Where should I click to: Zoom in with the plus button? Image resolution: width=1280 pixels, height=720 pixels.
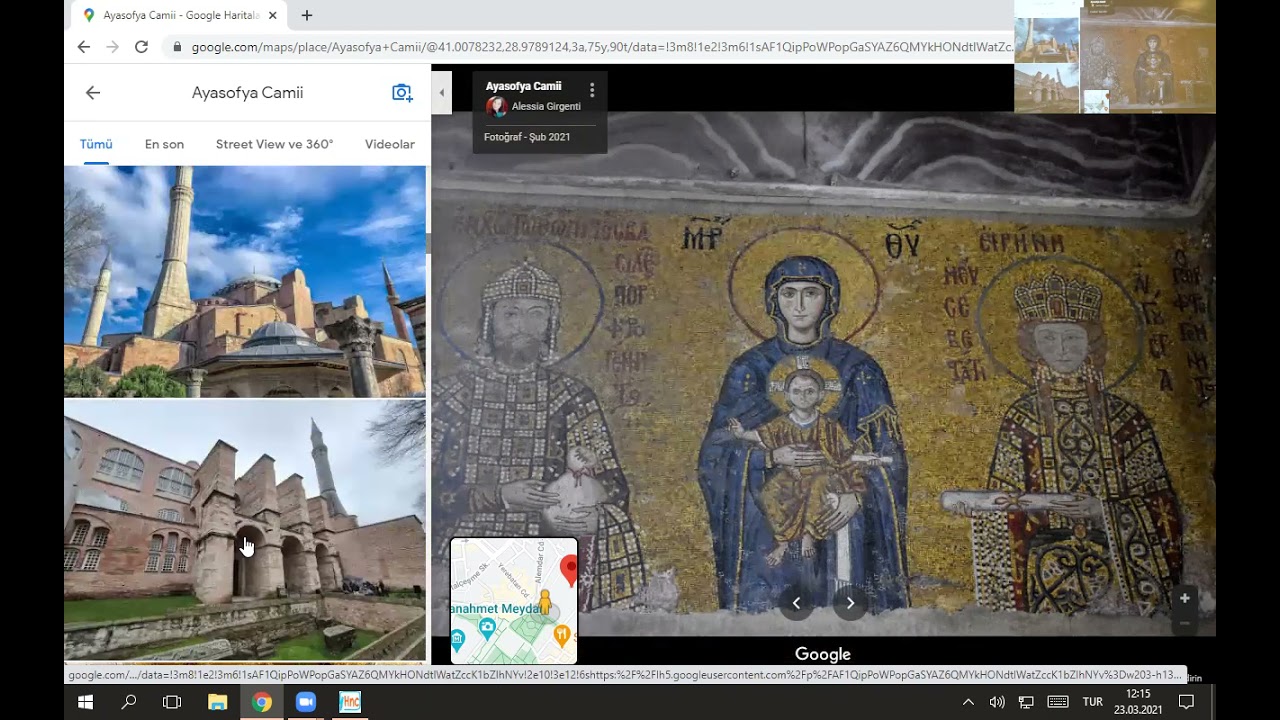point(1185,598)
